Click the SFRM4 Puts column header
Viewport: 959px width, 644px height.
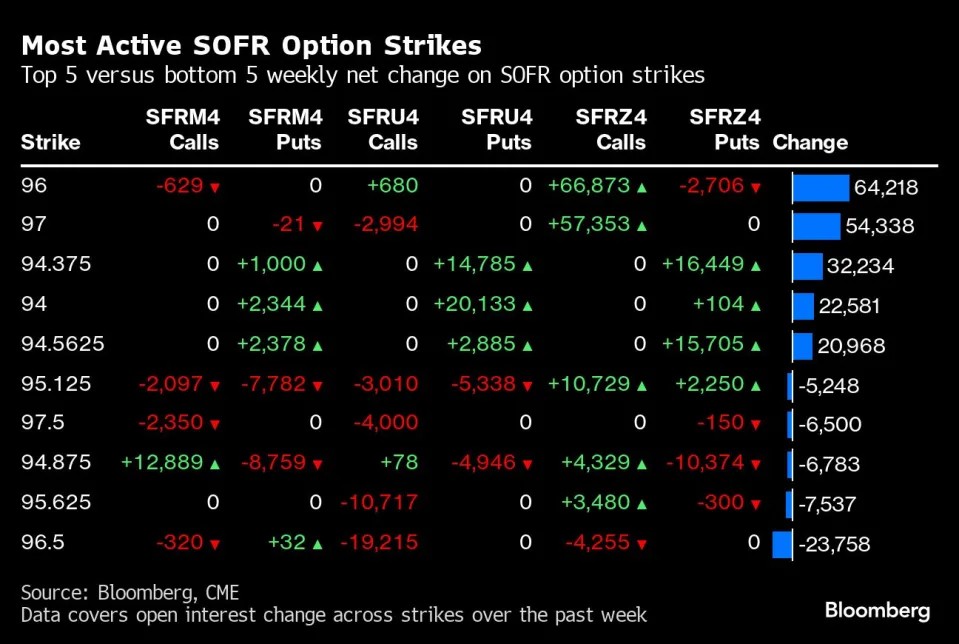[x=285, y=130]
